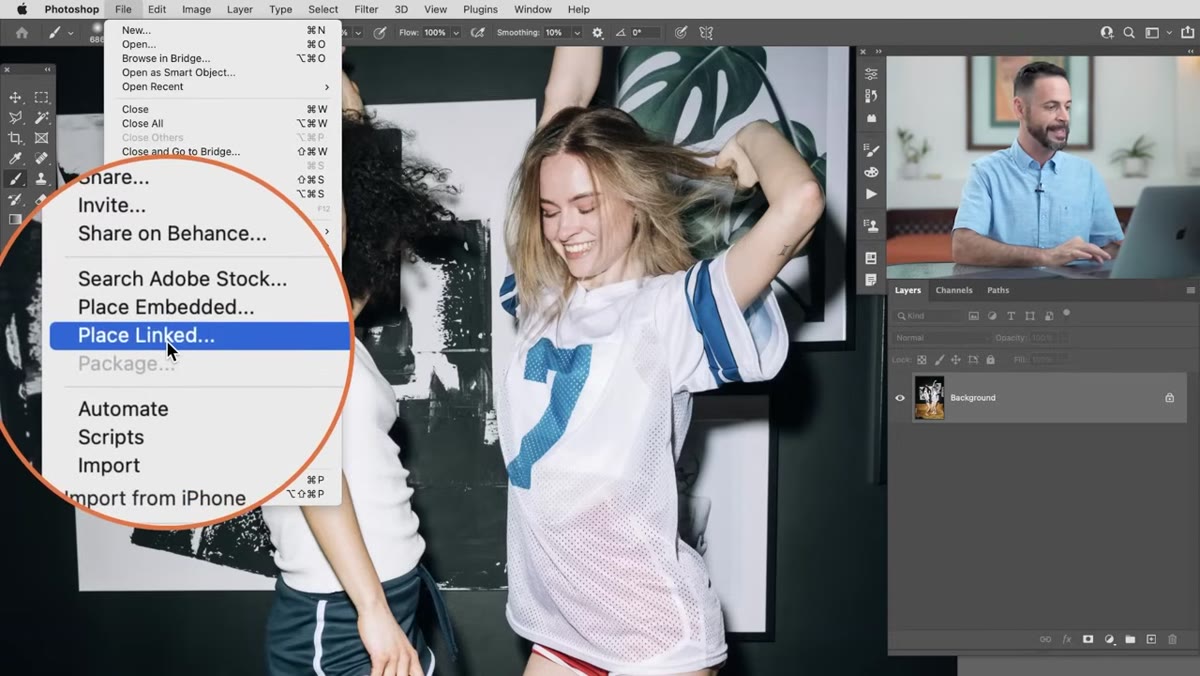Toggle lock position icon
The image size is (1200, 676).
tap(956, 360)
